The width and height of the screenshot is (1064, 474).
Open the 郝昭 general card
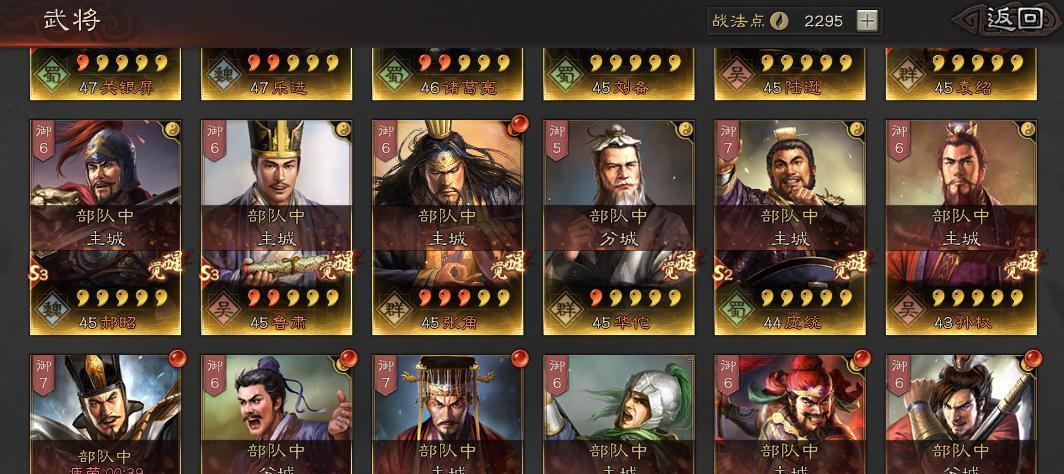(105, 227)
